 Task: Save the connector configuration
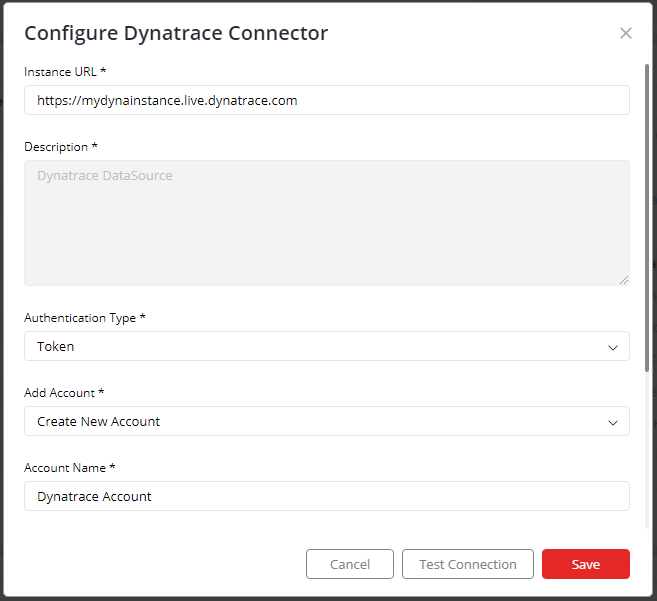[586, 564]
